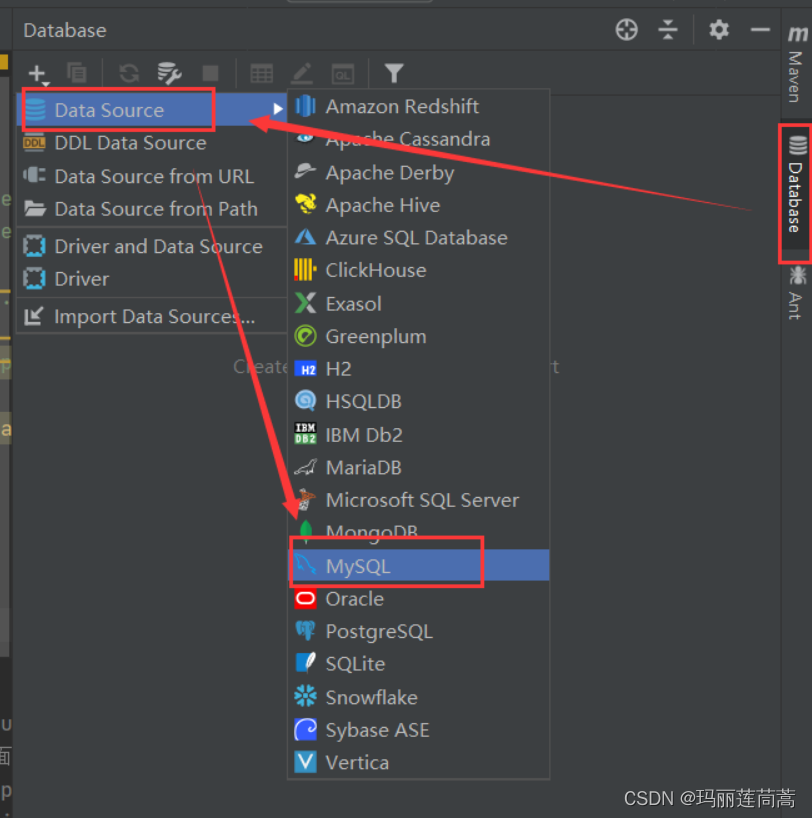Choose HSQLDB data source

pos(419,402)
